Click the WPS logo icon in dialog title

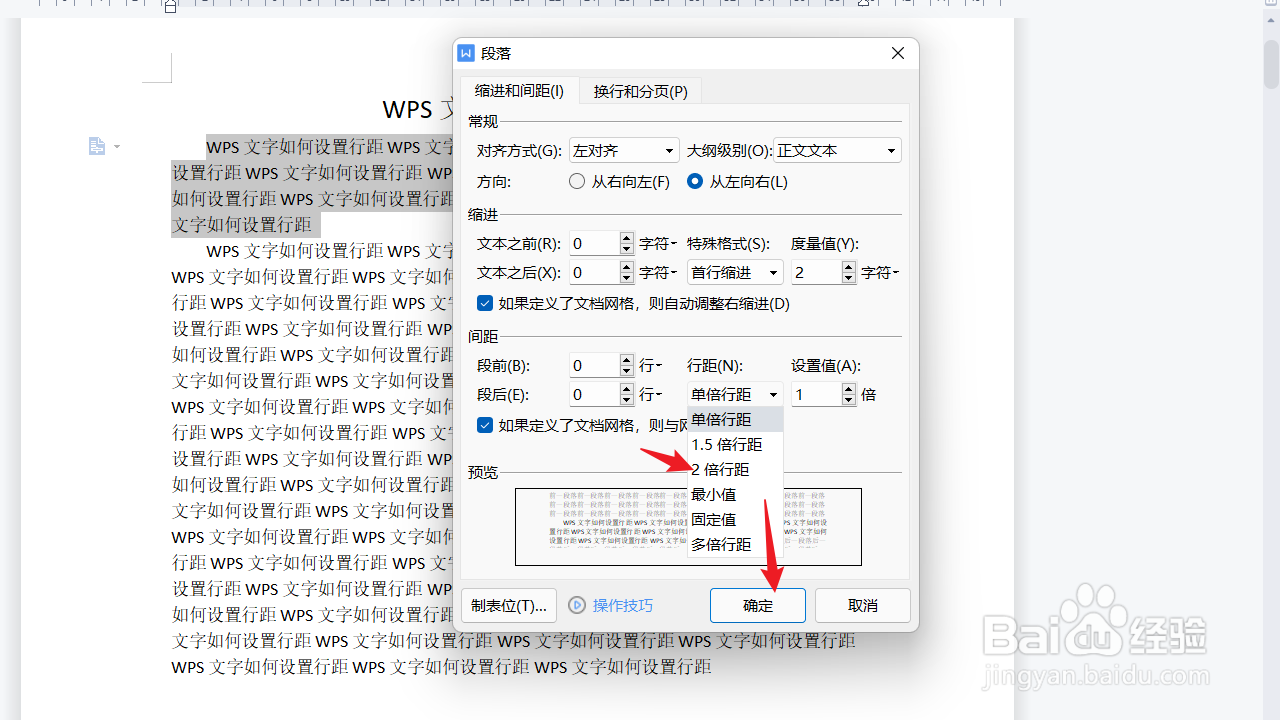[x=466, y=54]
